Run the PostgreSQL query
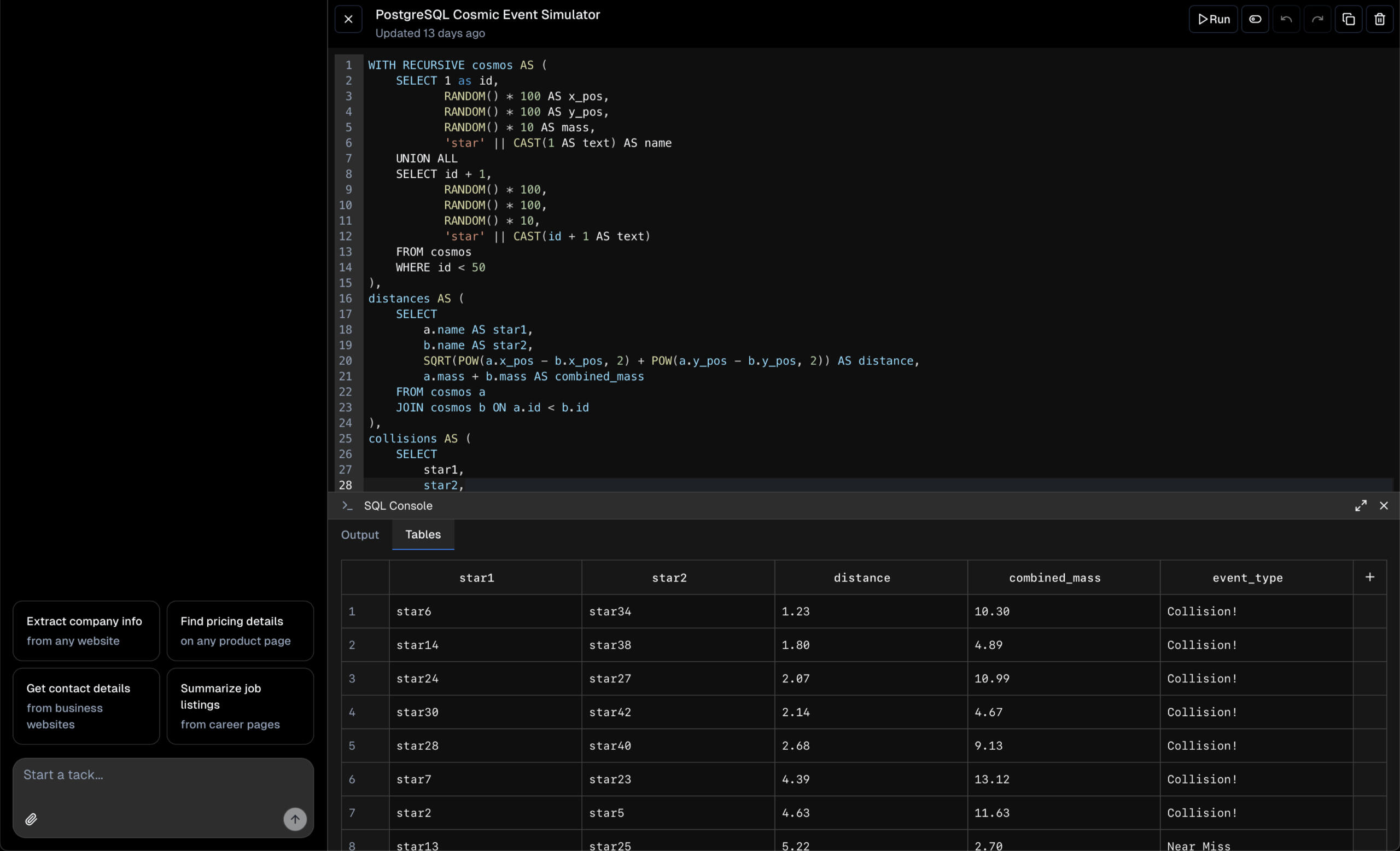 point(1213,19)
